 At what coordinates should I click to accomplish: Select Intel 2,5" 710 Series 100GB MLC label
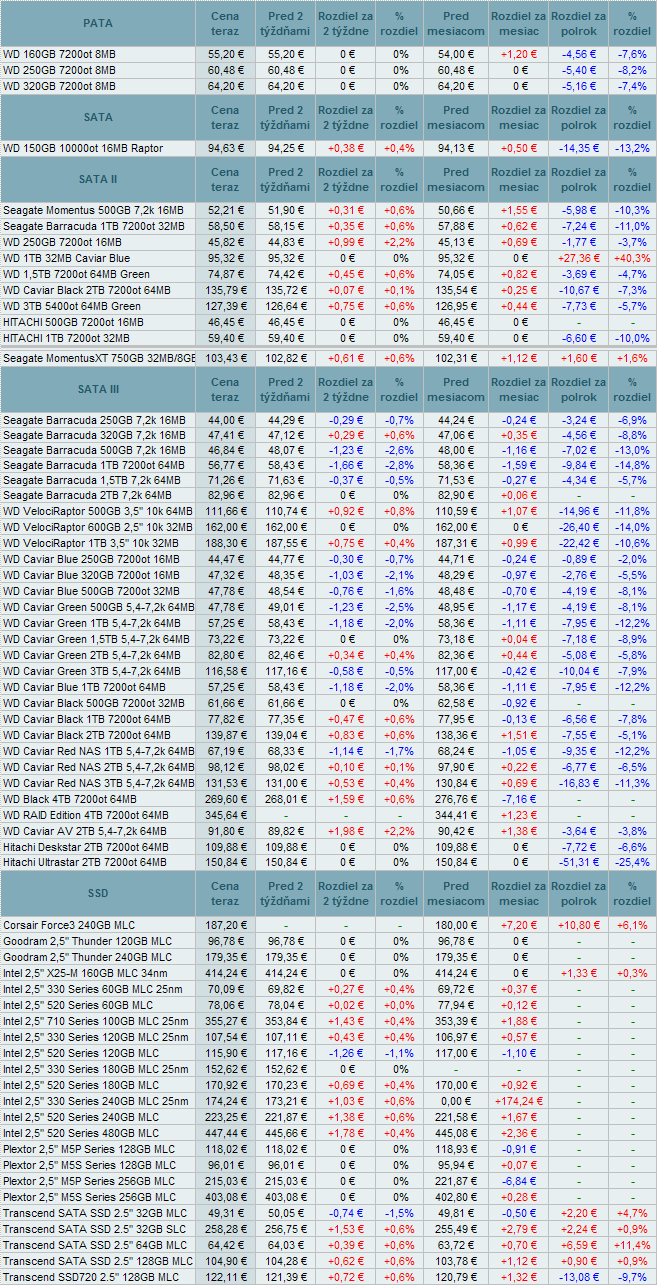pyautogui.click(x=96, y=1021)
